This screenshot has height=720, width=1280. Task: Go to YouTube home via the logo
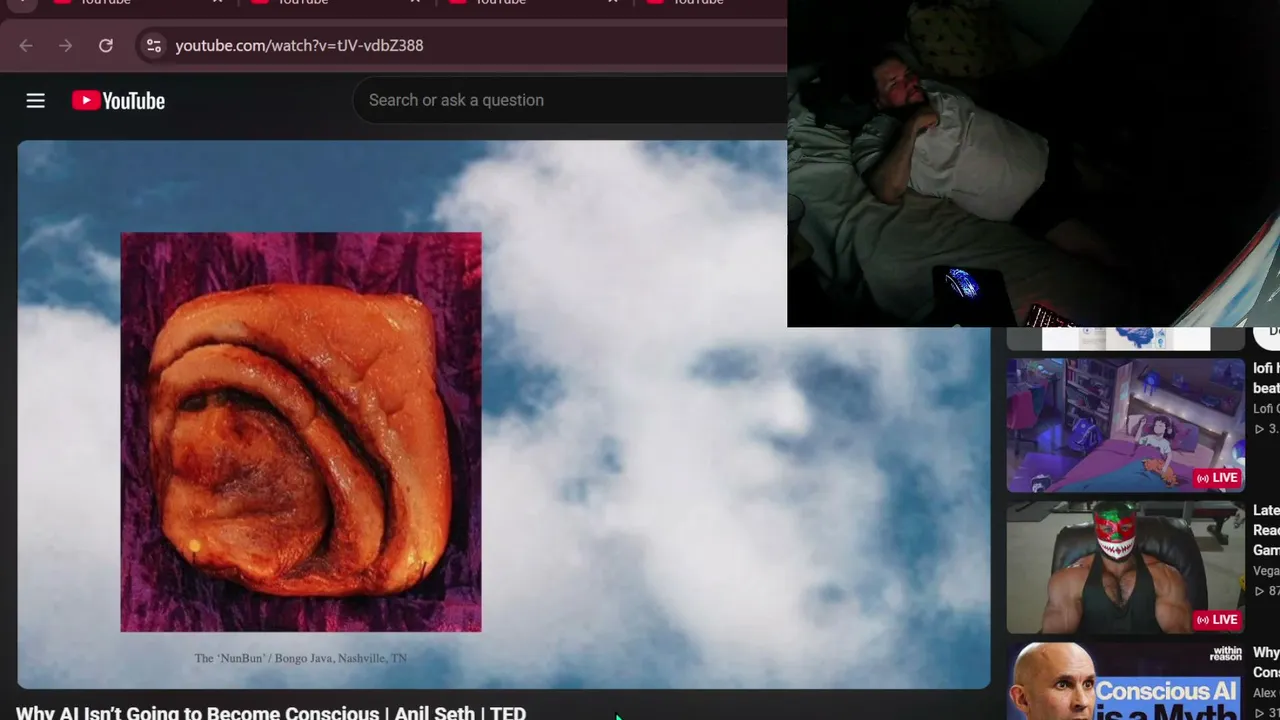(x=118, y=100)
